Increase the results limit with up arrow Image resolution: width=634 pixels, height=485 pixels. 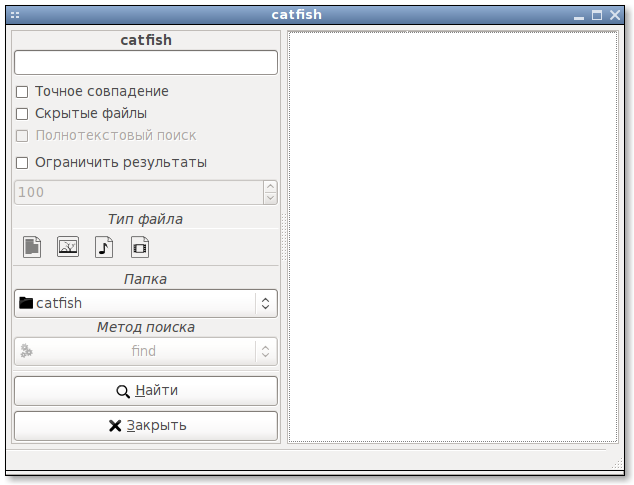(x=270, y=186)
